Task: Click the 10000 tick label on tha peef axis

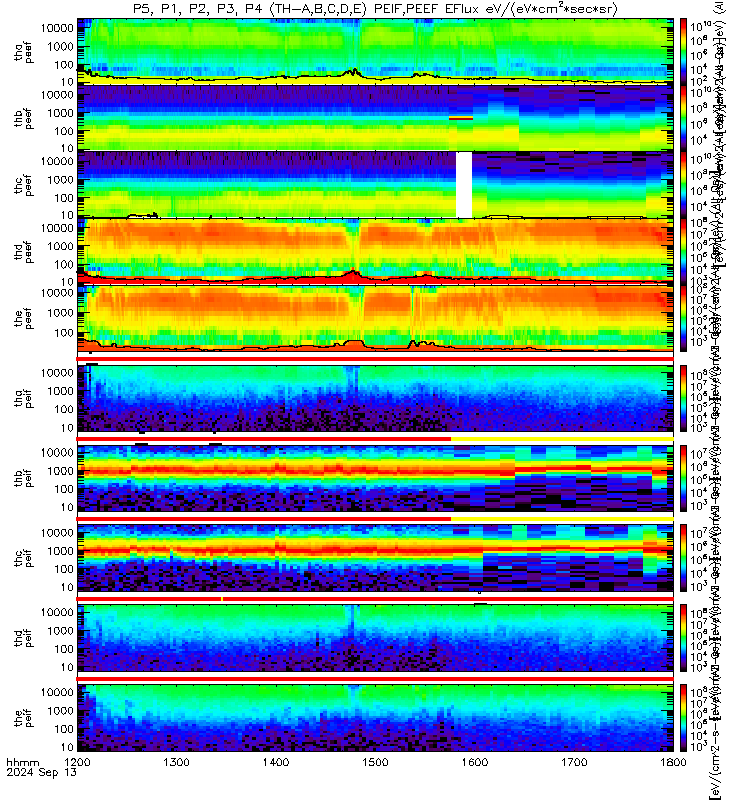Action: point(57,28)
